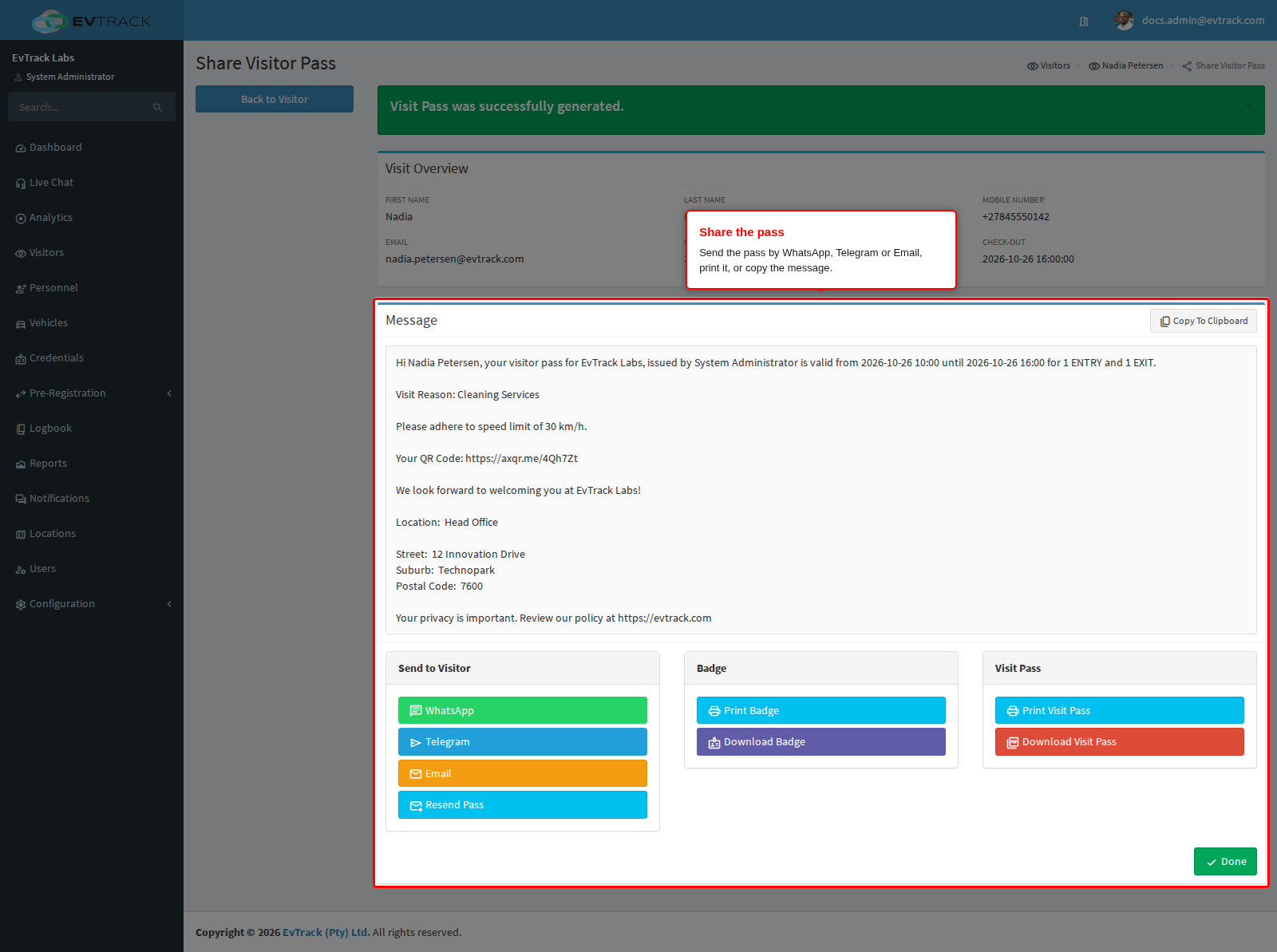Click the Share Visitor Pass breadcrumb
The width and height of the screenshot is (1277, 952).
[1224, 65]
